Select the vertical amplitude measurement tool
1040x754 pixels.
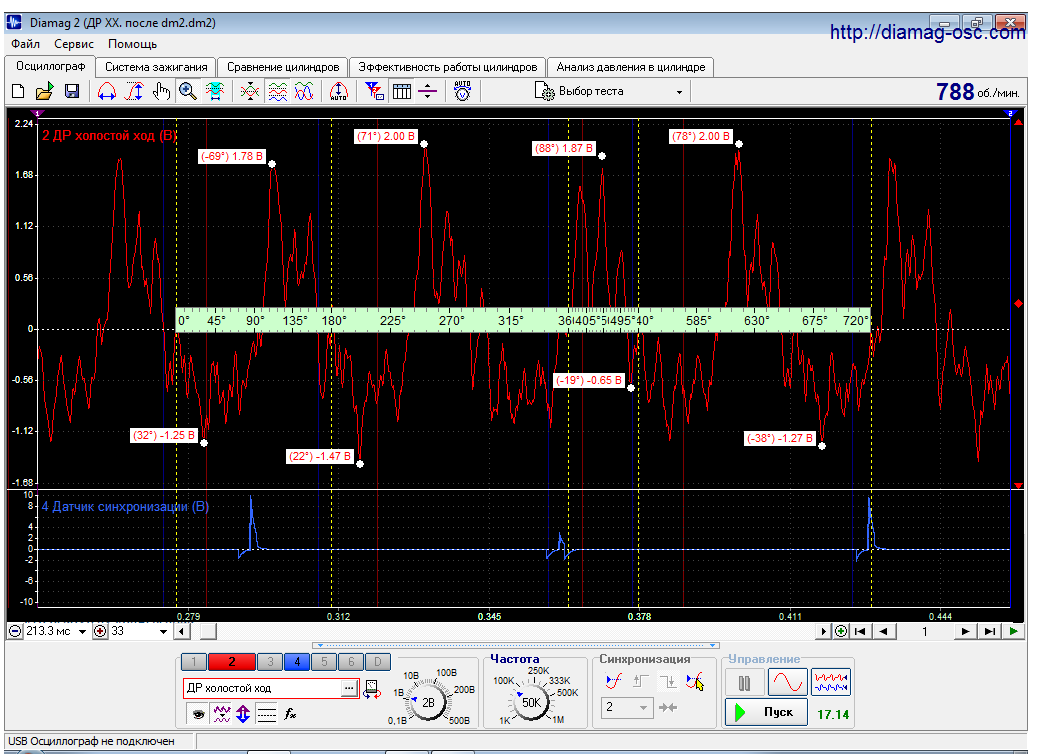point(134,92)
